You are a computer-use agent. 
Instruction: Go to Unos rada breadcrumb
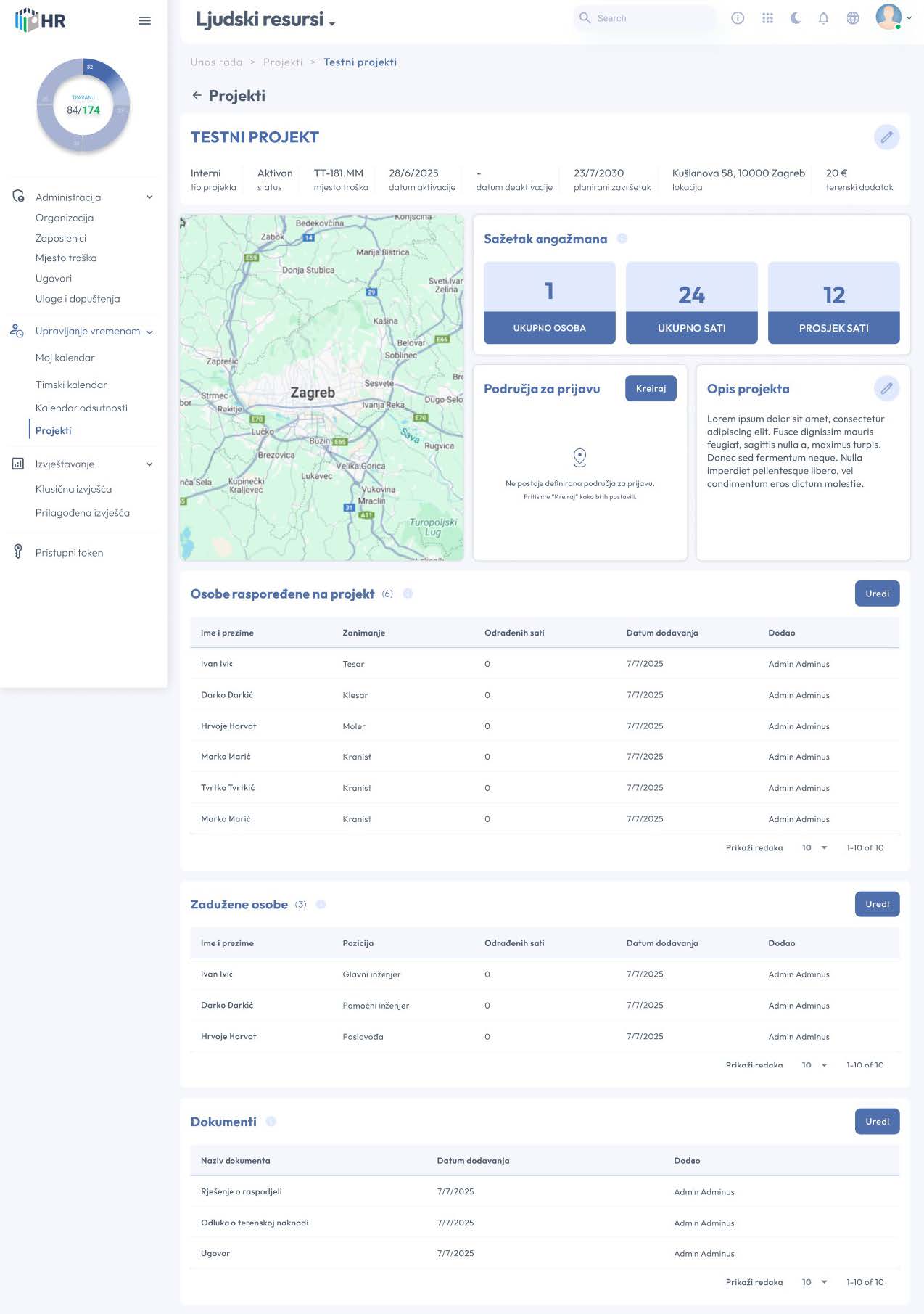216,62
